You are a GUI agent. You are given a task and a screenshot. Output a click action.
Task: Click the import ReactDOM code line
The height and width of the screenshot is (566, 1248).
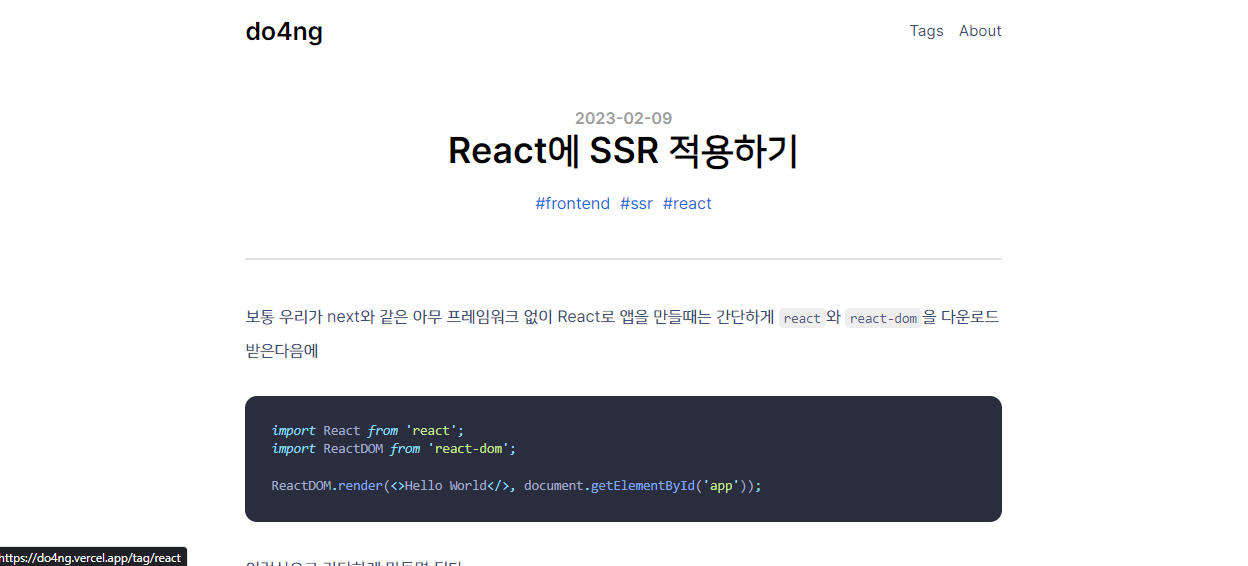pyautogui.click(x=393, y=449)
